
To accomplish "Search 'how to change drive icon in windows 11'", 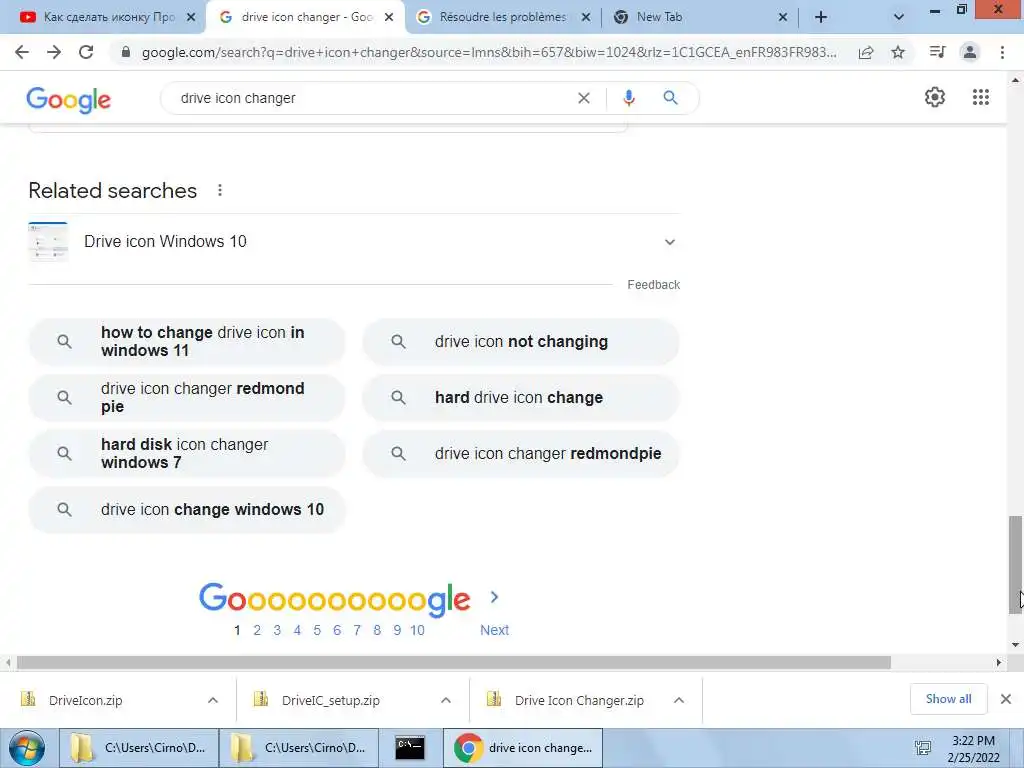I will coord(187,342).
